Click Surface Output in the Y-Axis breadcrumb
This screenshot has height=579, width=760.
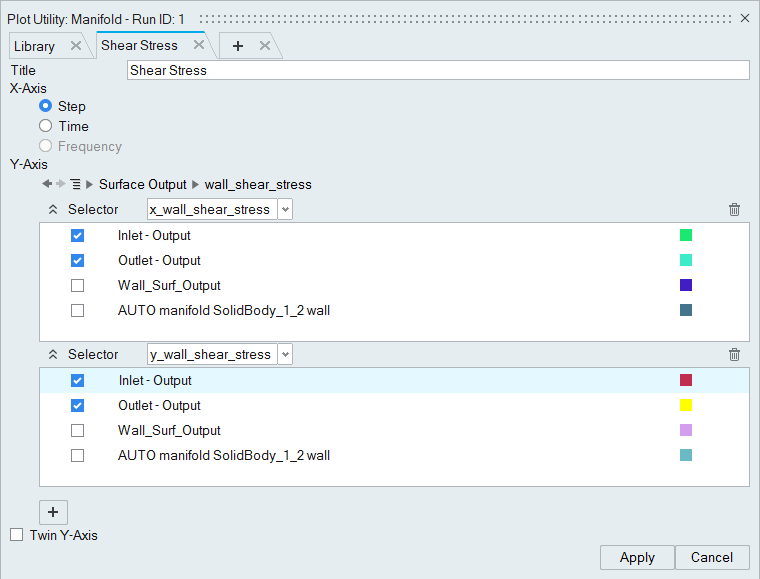tap(142, 184)
